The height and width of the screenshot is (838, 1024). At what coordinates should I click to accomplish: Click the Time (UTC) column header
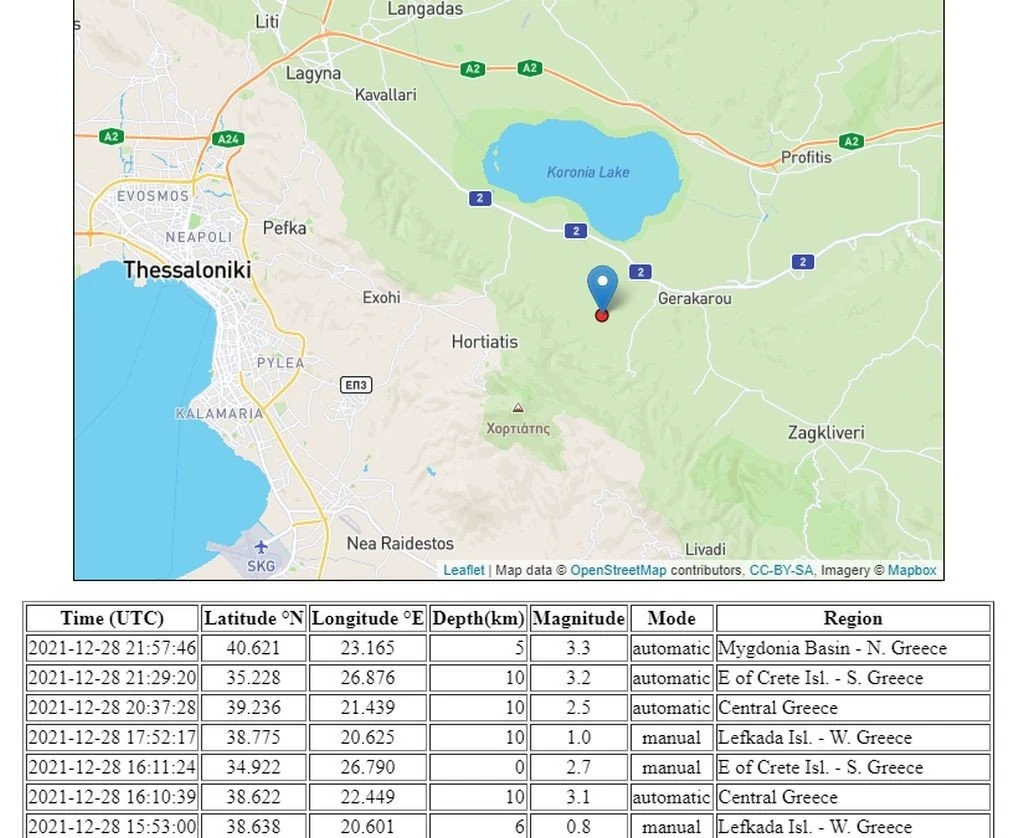112,618
